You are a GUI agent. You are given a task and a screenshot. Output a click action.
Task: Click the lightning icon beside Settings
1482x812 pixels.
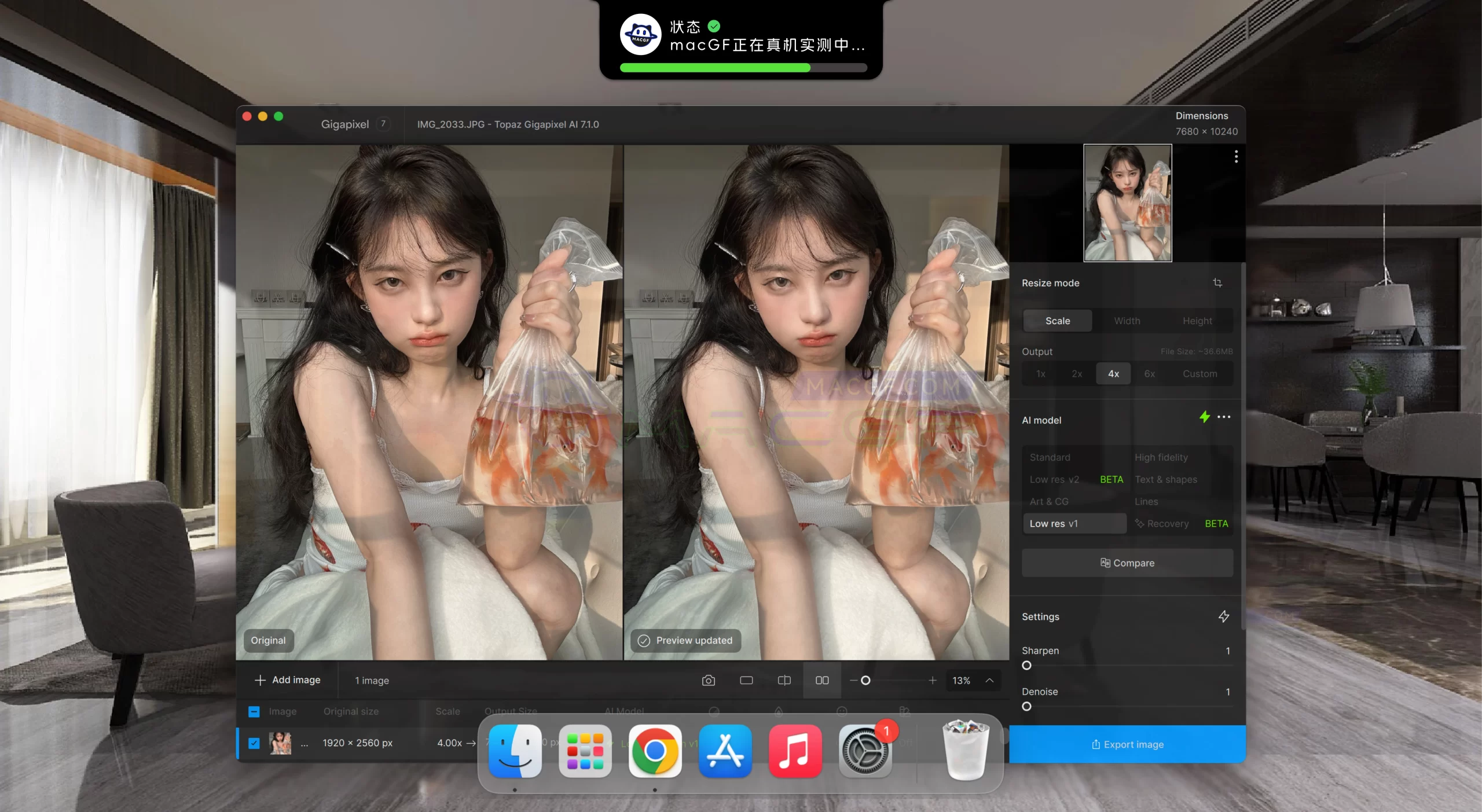click(x=1225, y=616)
